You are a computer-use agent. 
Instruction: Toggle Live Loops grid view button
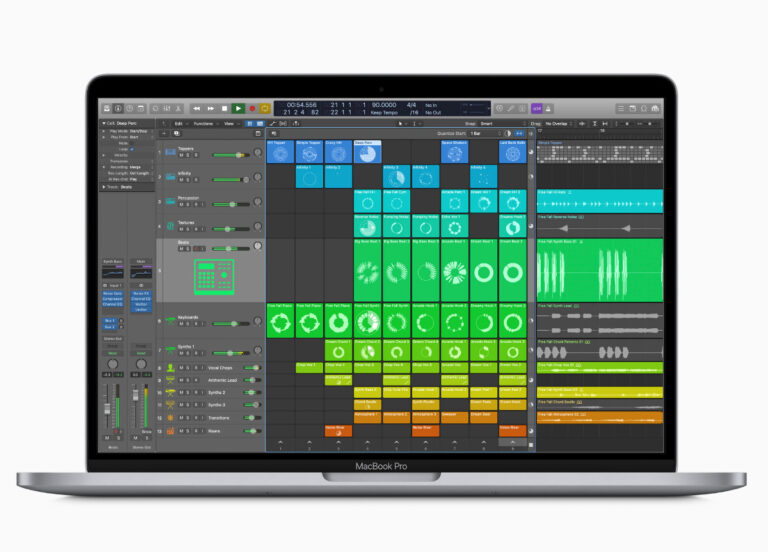(x=250, y=123)
